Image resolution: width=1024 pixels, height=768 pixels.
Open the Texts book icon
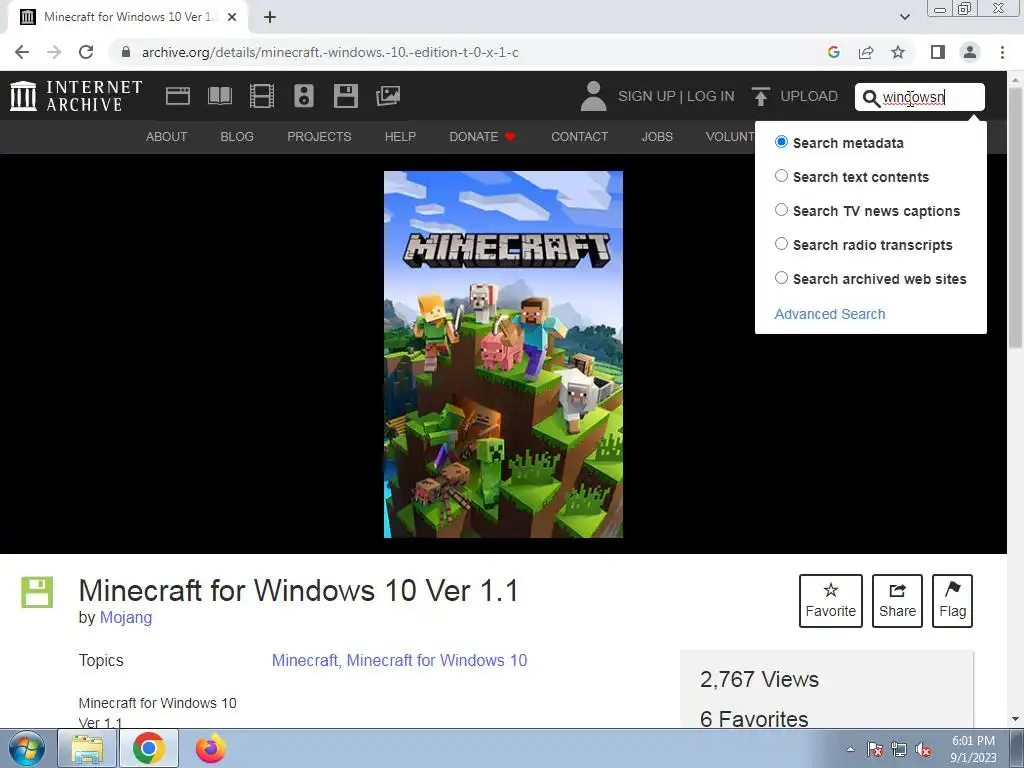click(220, 96)
